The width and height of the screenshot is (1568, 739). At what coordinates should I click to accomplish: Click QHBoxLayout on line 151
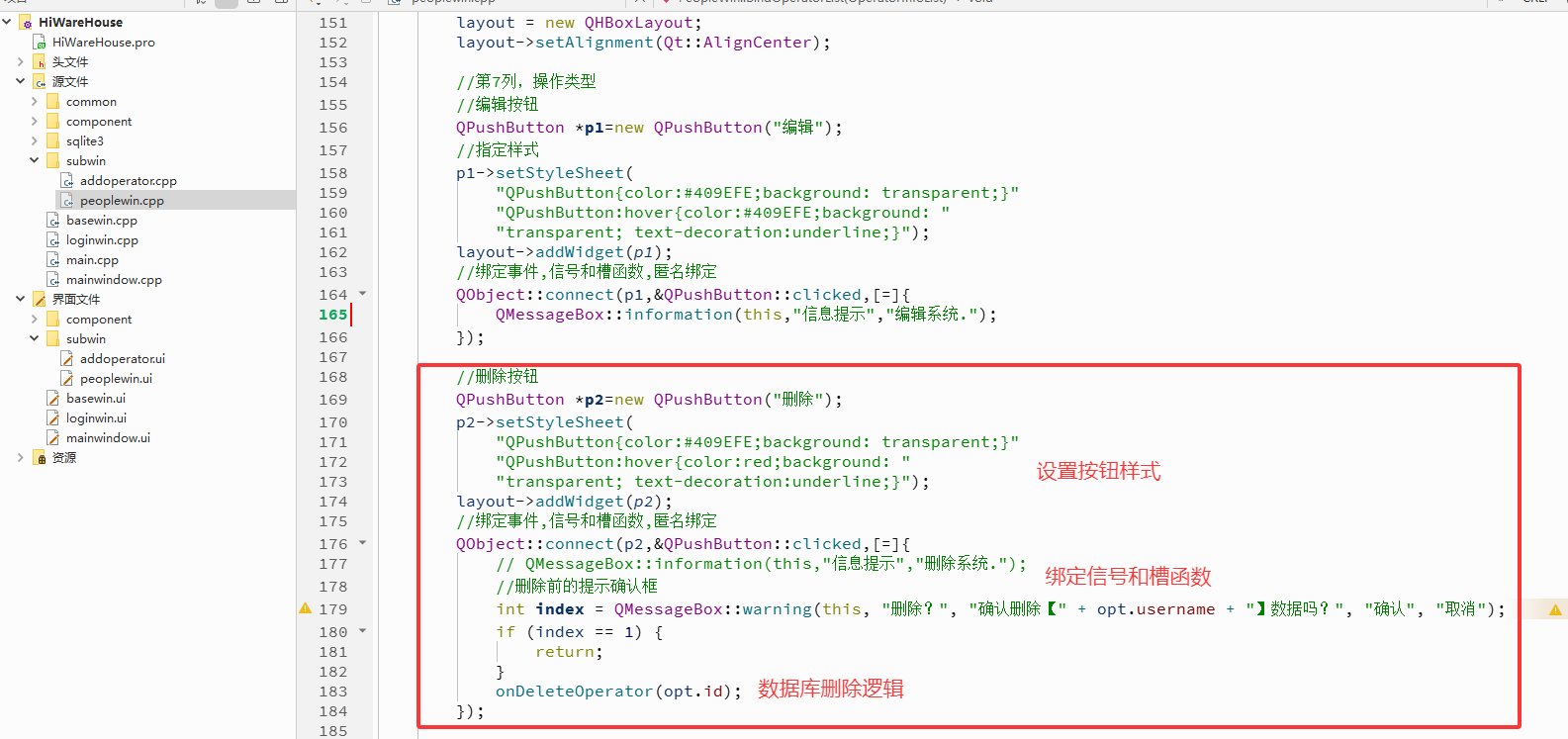(x=638, y=22)
